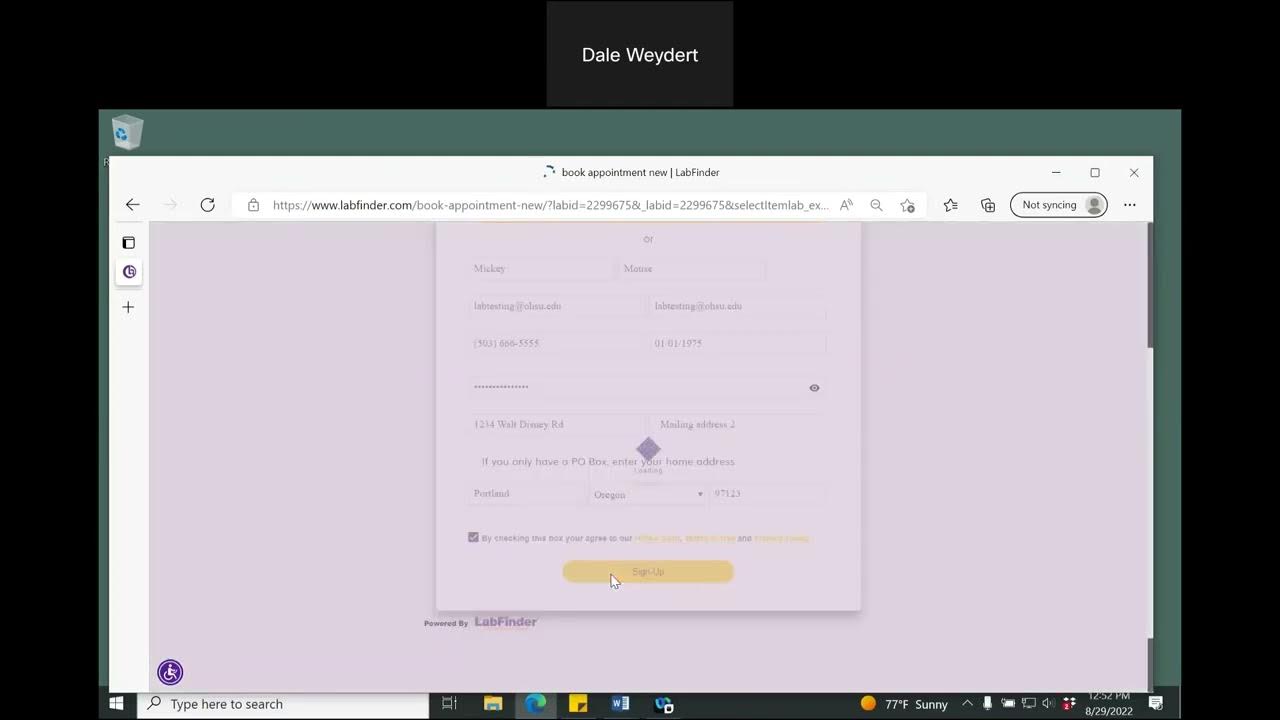The width and height of the screenshot is (1280, 720).
Task: Click the date of birth field 01/01/1975
Action: (x=738, y=343)
